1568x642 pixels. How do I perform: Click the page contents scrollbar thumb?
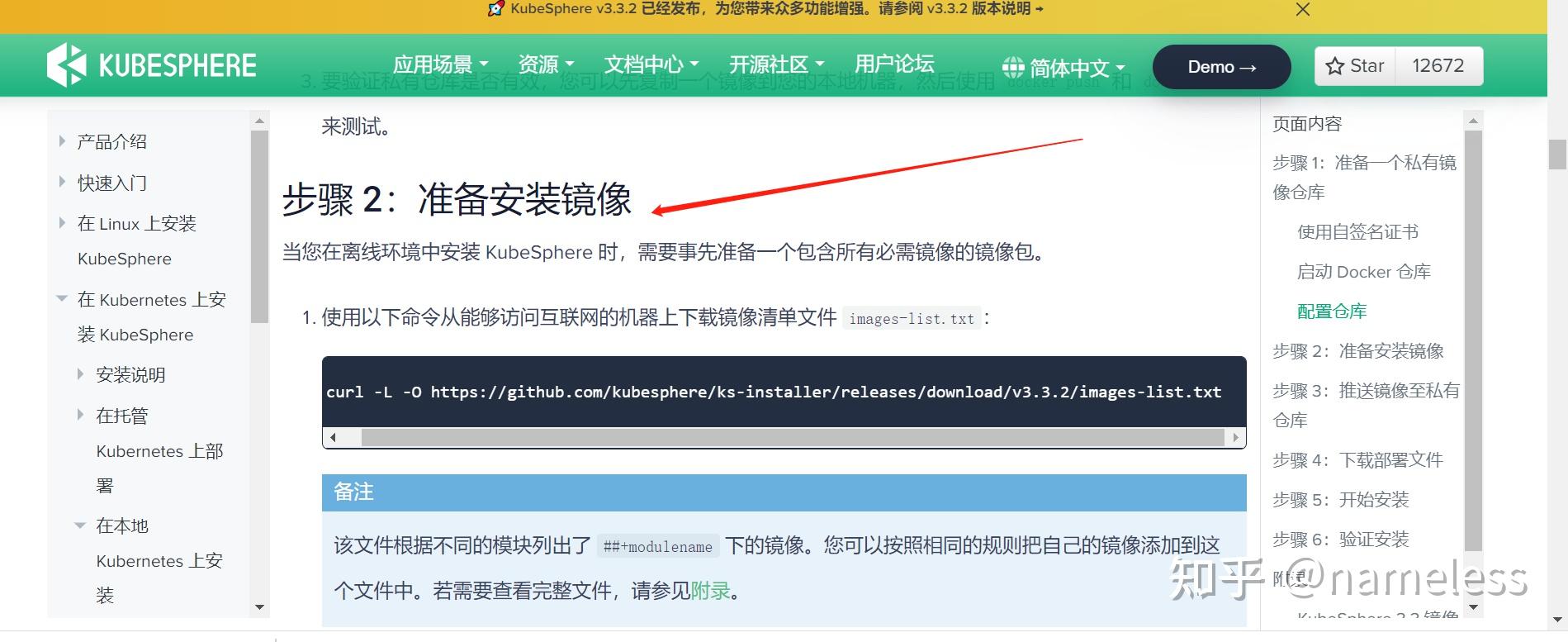point(1473,340)
